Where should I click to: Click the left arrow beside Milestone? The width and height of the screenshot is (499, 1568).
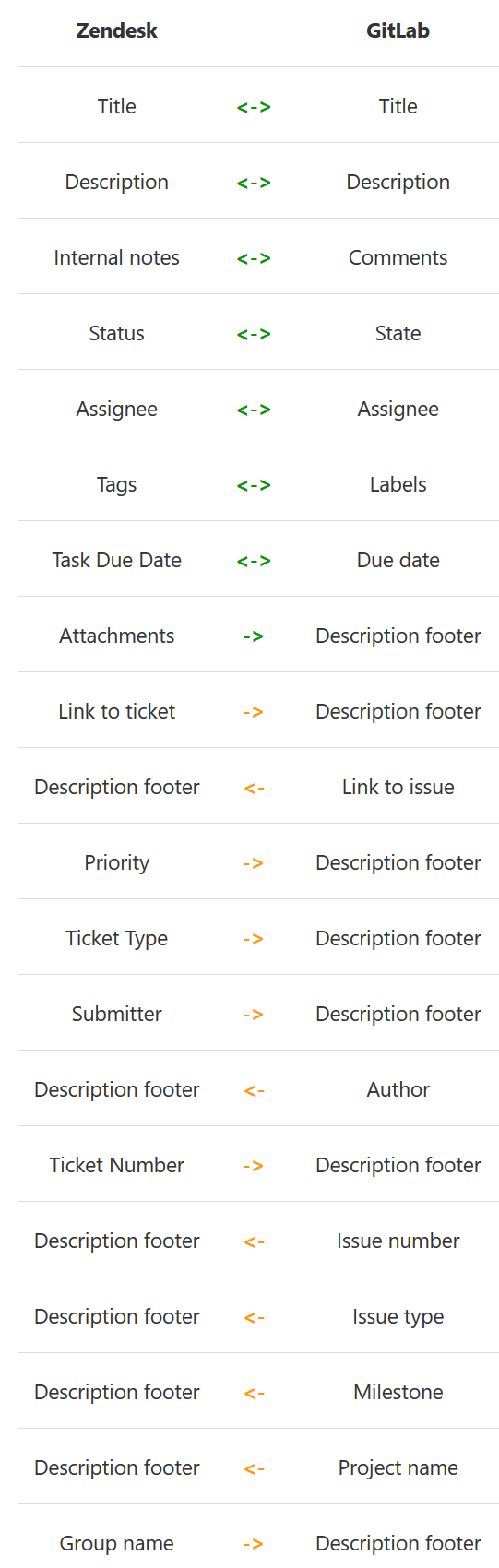[254, 1393]
